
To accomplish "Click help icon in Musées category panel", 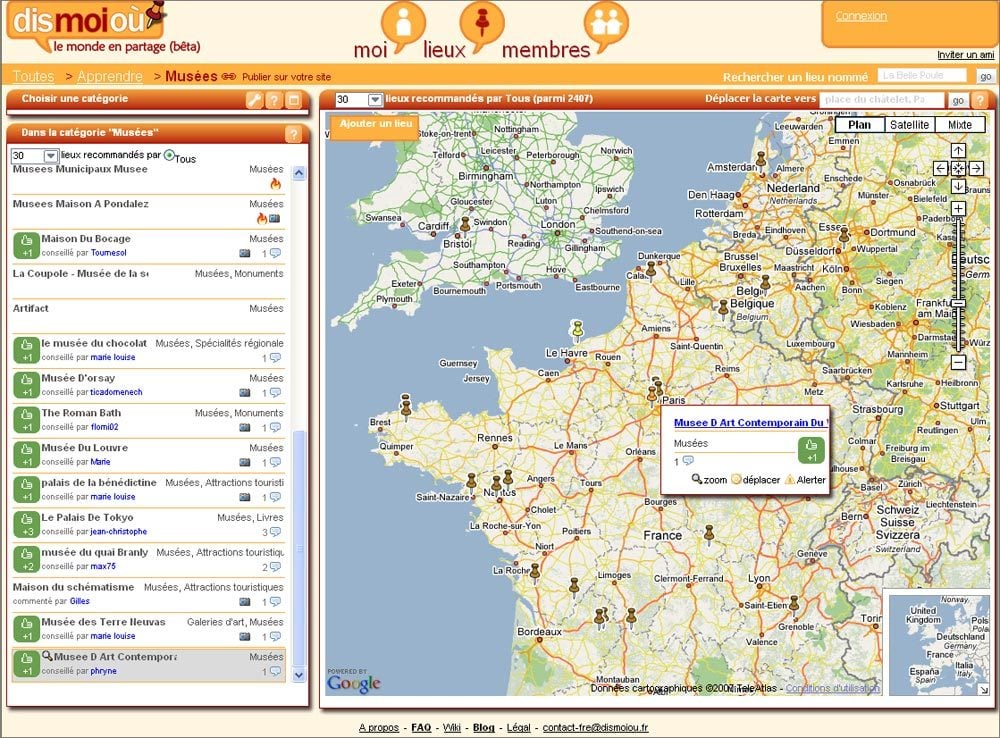I will point(293,134).
